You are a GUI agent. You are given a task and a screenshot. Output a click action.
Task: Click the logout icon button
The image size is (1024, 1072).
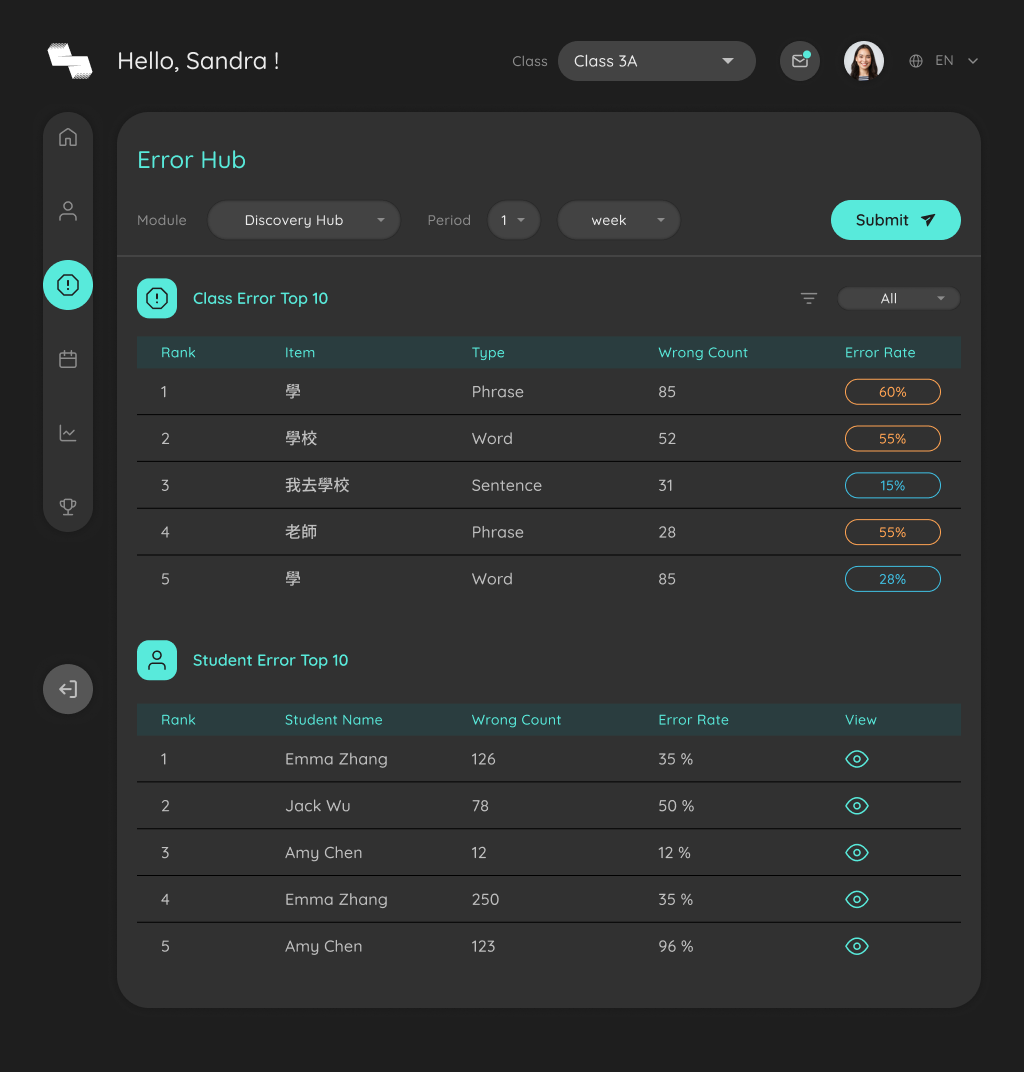(68, 689)
